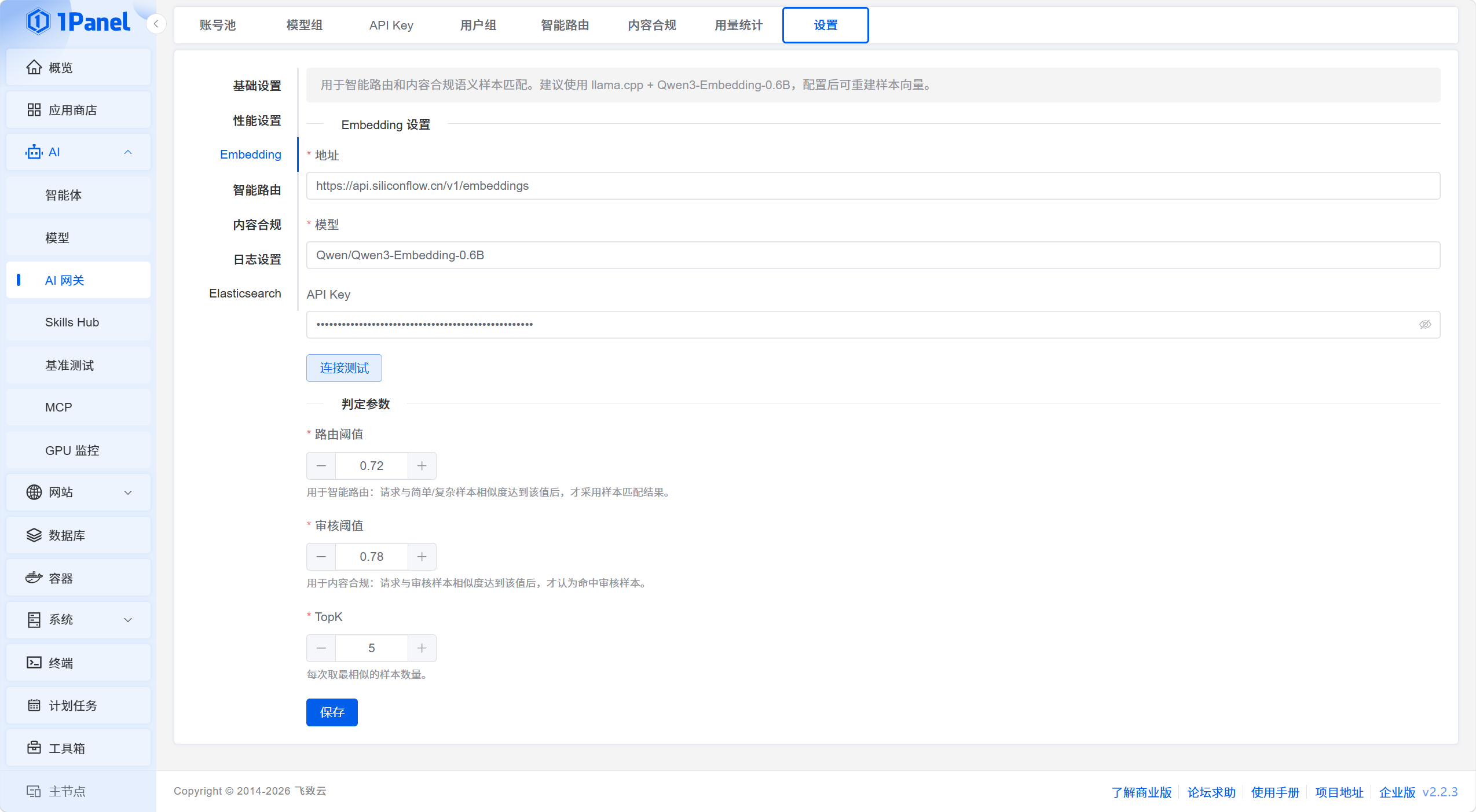Select 日志设置 in the settings list

click(257, 259)
